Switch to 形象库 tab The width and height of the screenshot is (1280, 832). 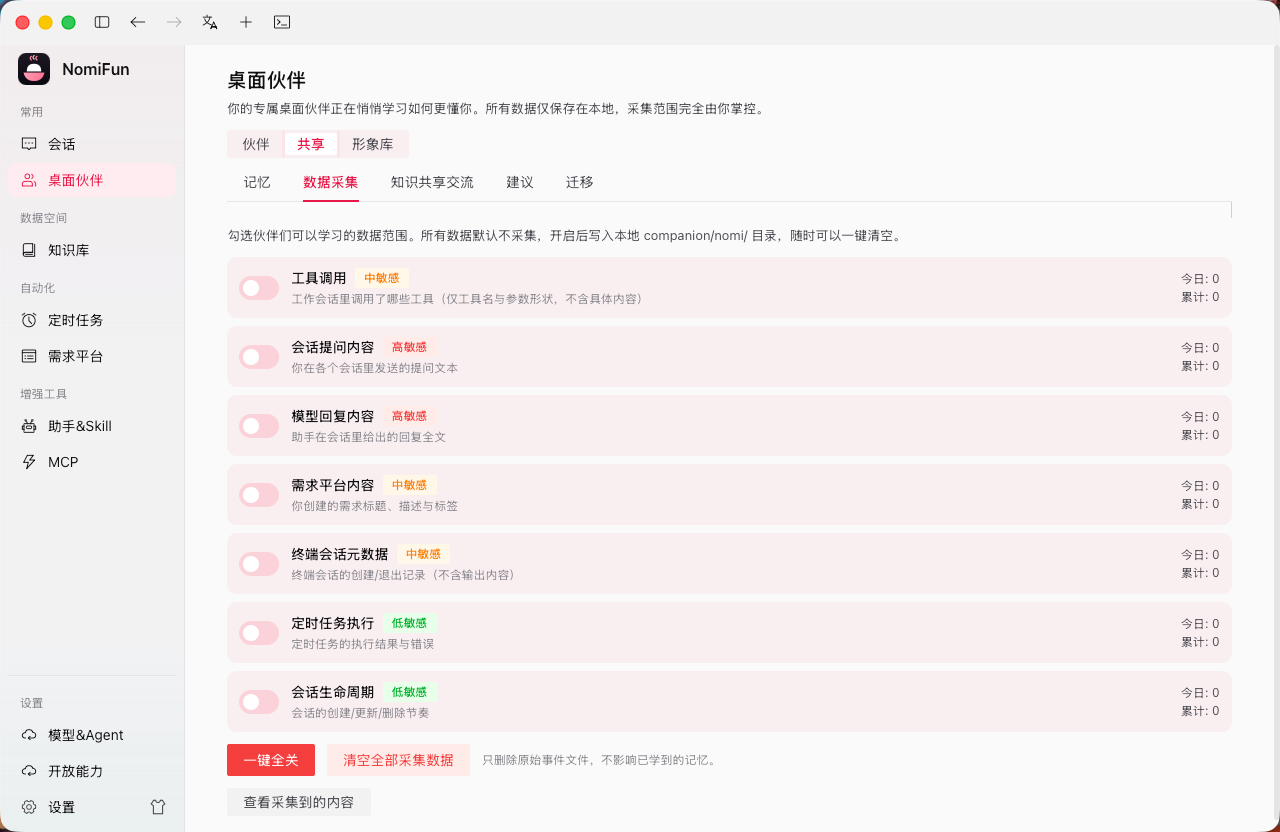tap(372, 144)
